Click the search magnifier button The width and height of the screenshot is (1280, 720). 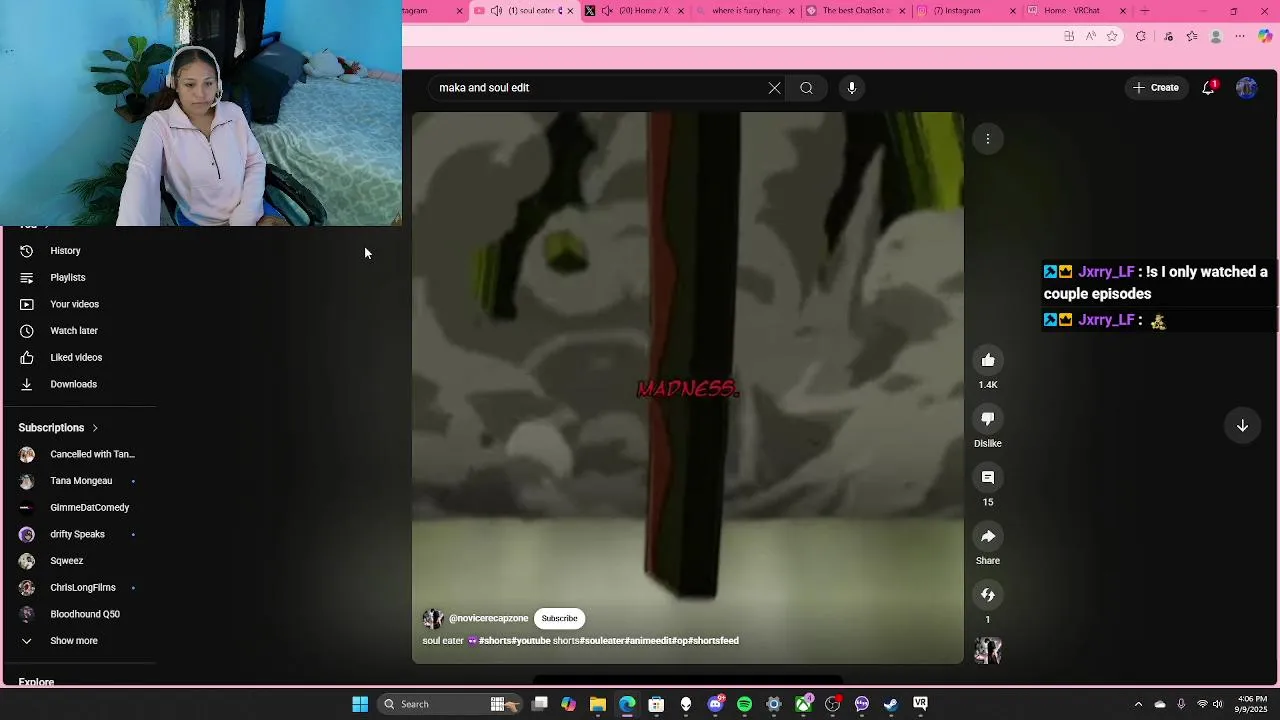(806, 88)
